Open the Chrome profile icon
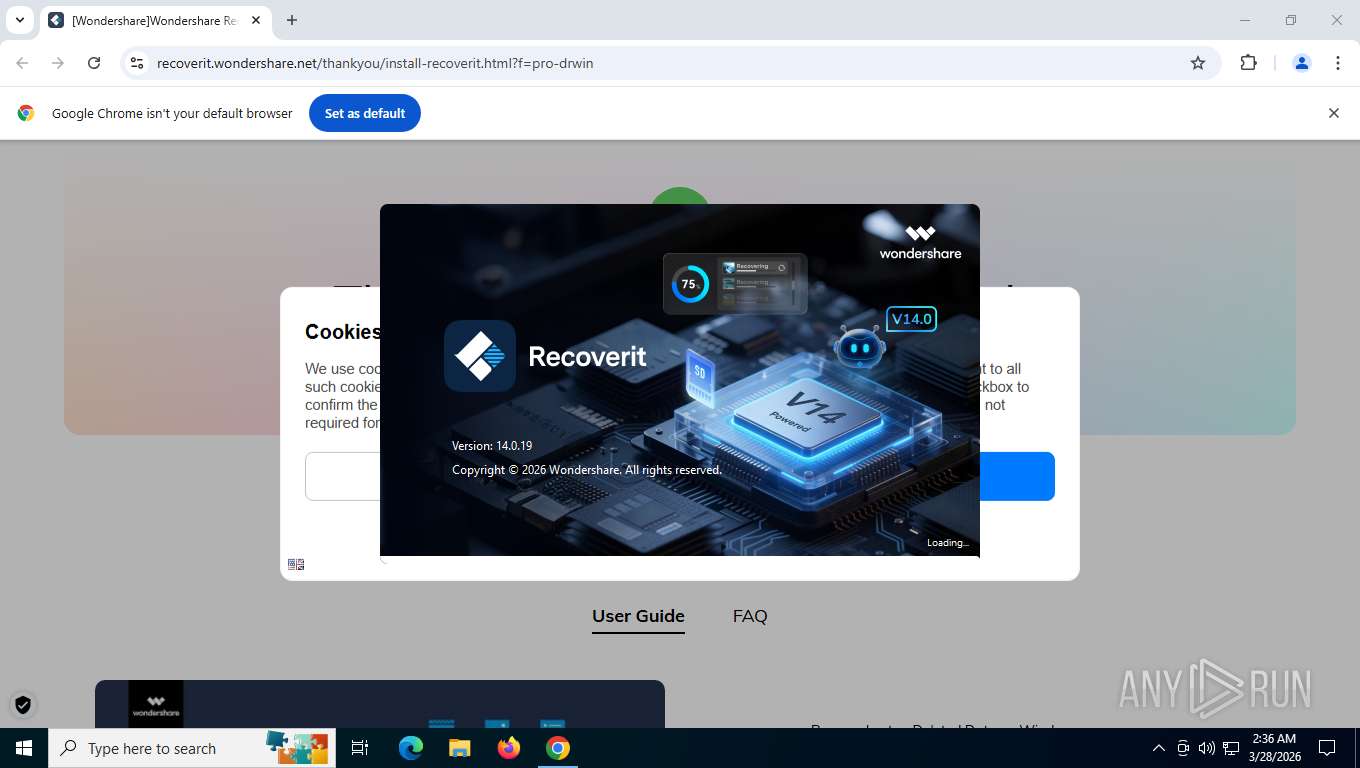Image resolution: width=1360 pixels, height=768 pixels. (x=1302, y=63)
